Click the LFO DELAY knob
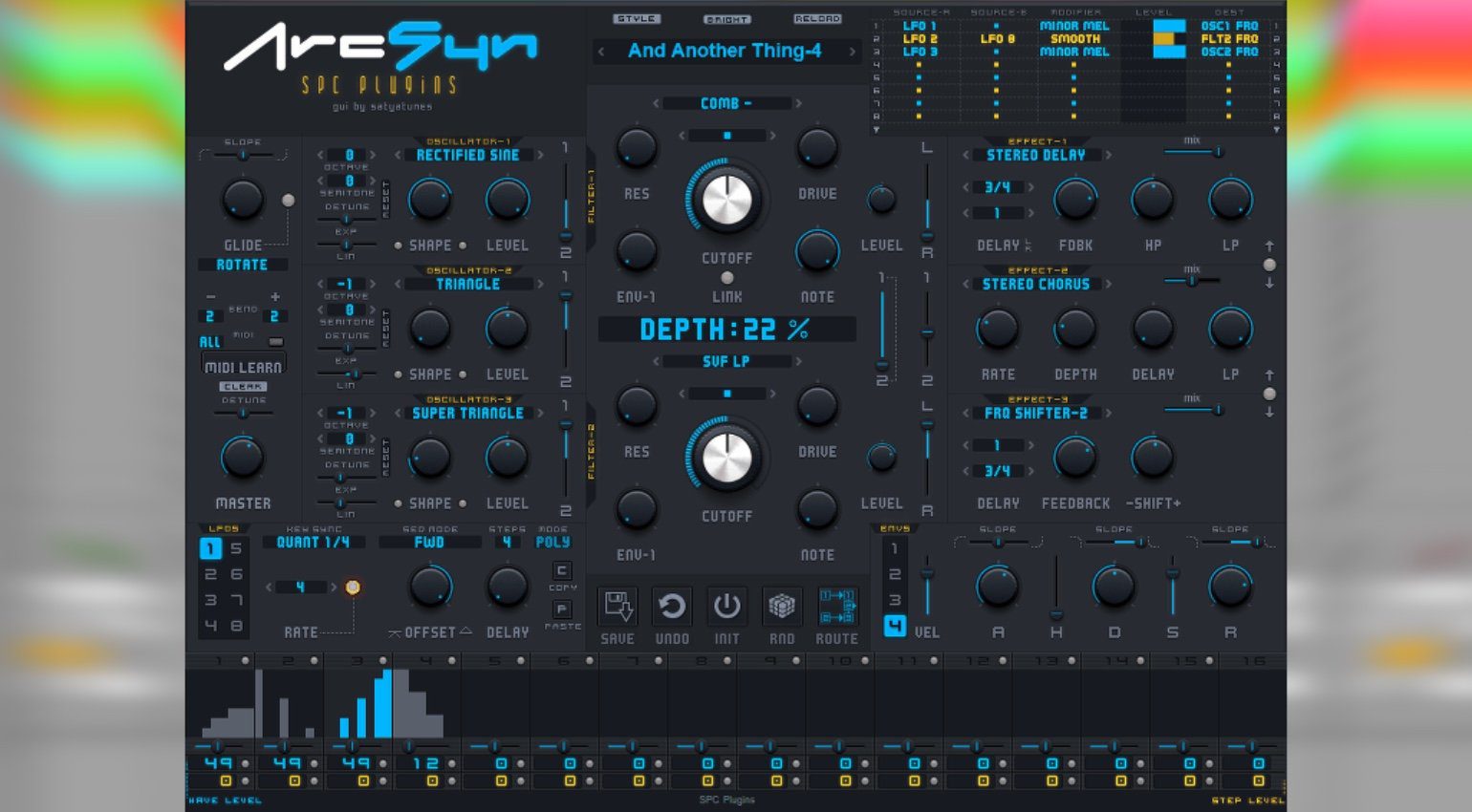Image resolution: width=1472 pixels, height=812 pixels. (x=508, y=588)
